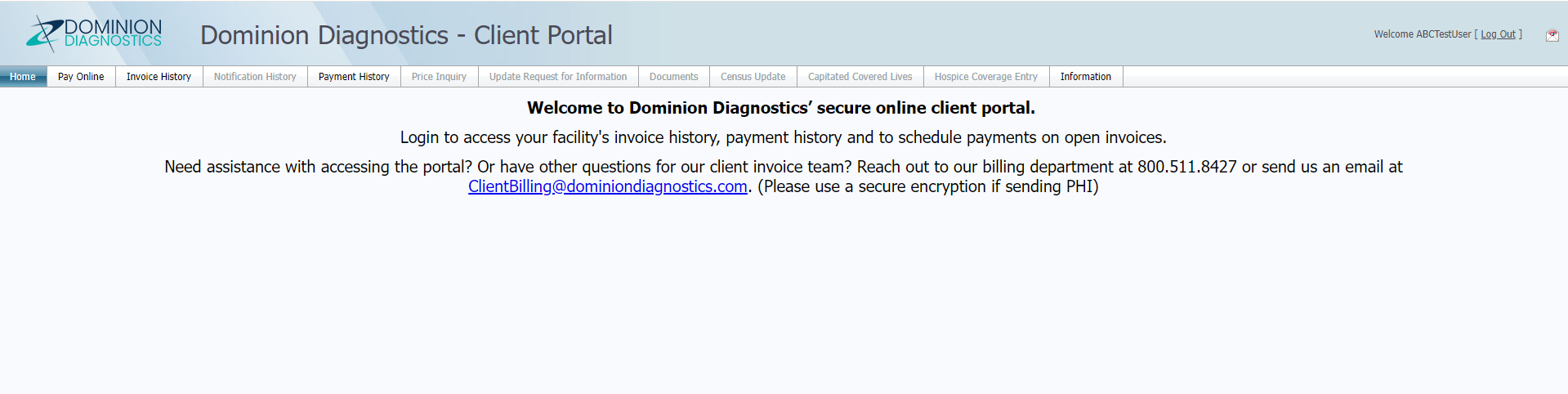Click the billing phone number 800.511.8427
The width and height of the screenshot is (1568, 394).
point(1187,167)
